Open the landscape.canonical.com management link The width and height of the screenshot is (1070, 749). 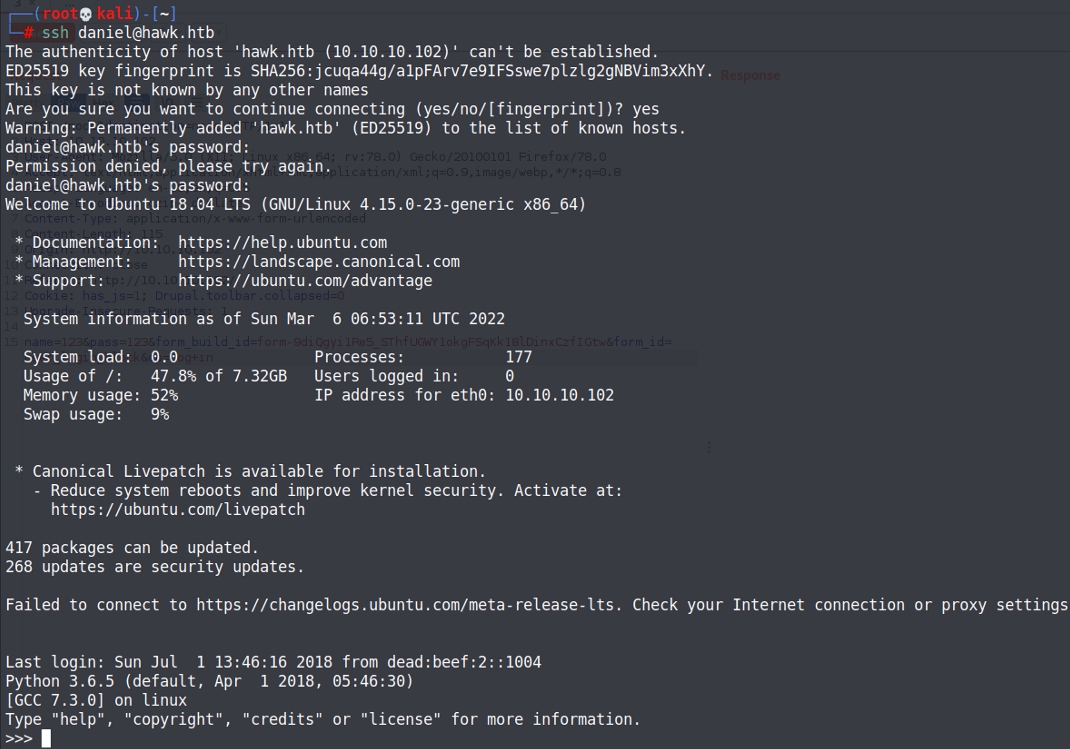[x=318, y=262]
